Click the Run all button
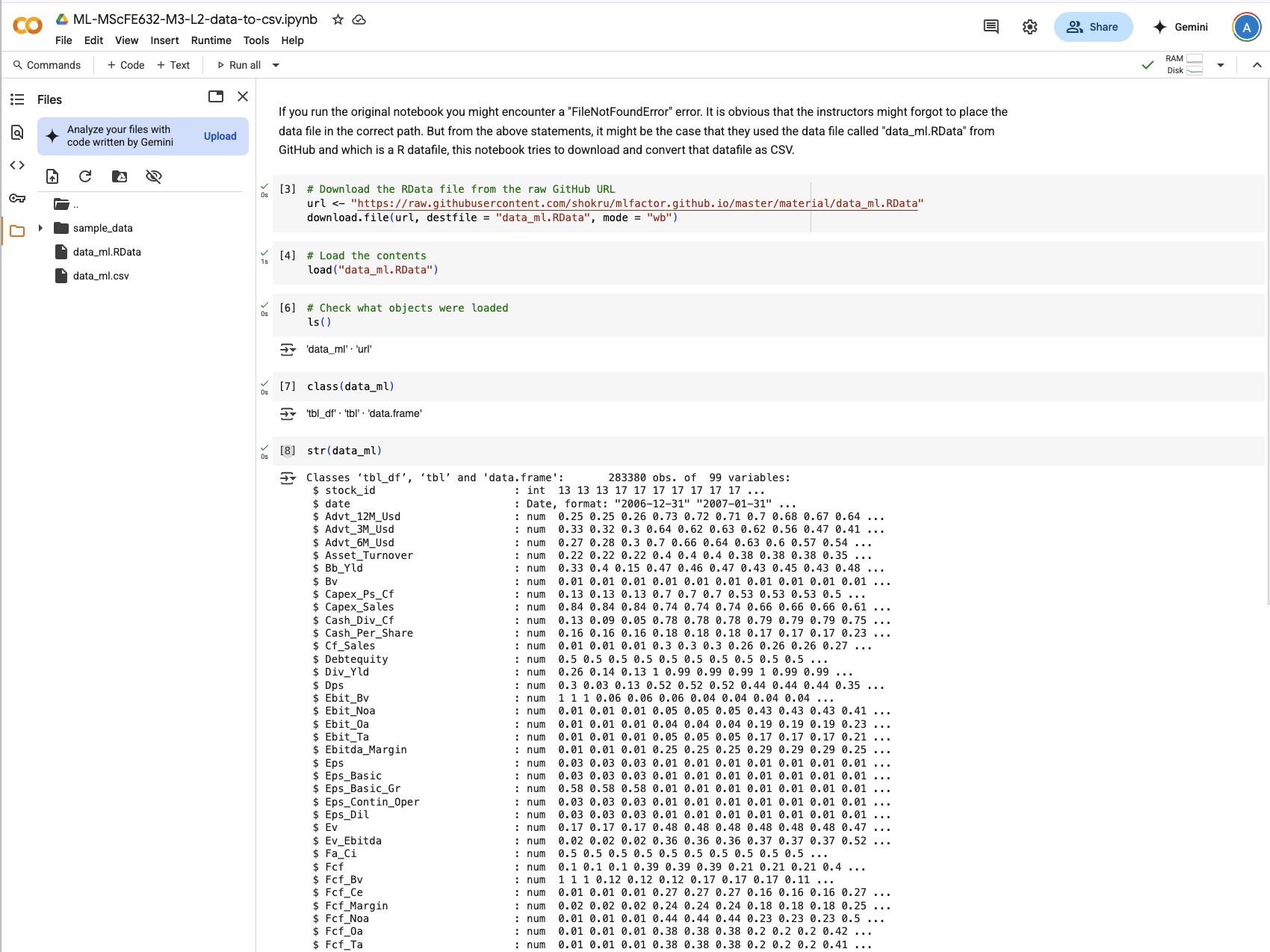 coord(238,65)
